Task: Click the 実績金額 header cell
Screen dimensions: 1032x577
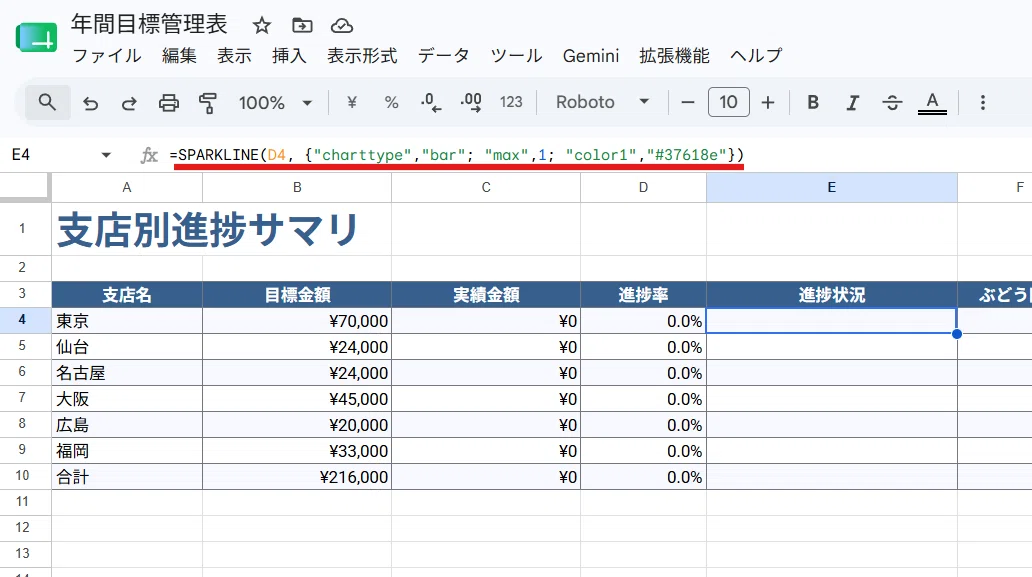Action: tap(486, 295)
